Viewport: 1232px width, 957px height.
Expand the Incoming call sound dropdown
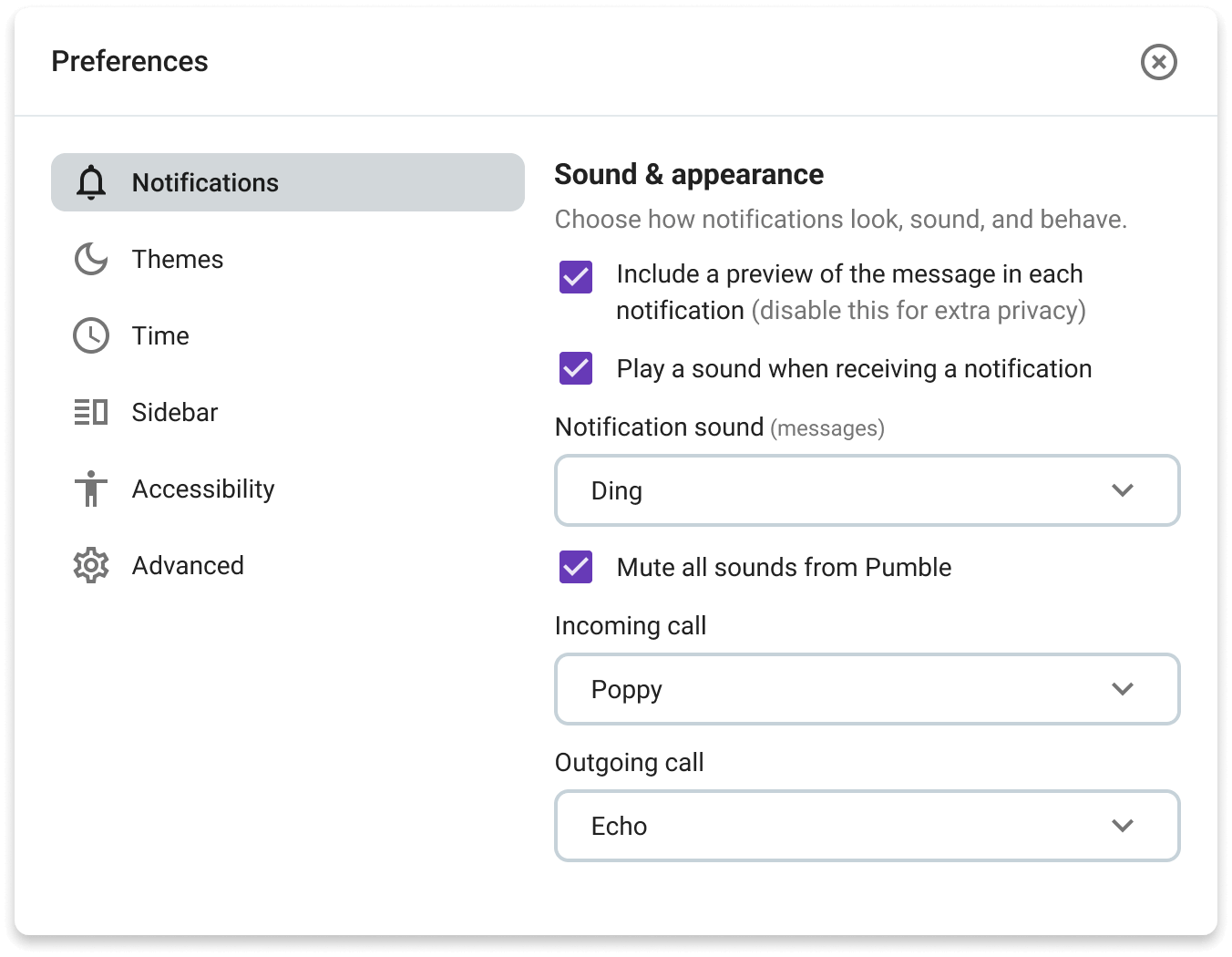tap(867, 689)
